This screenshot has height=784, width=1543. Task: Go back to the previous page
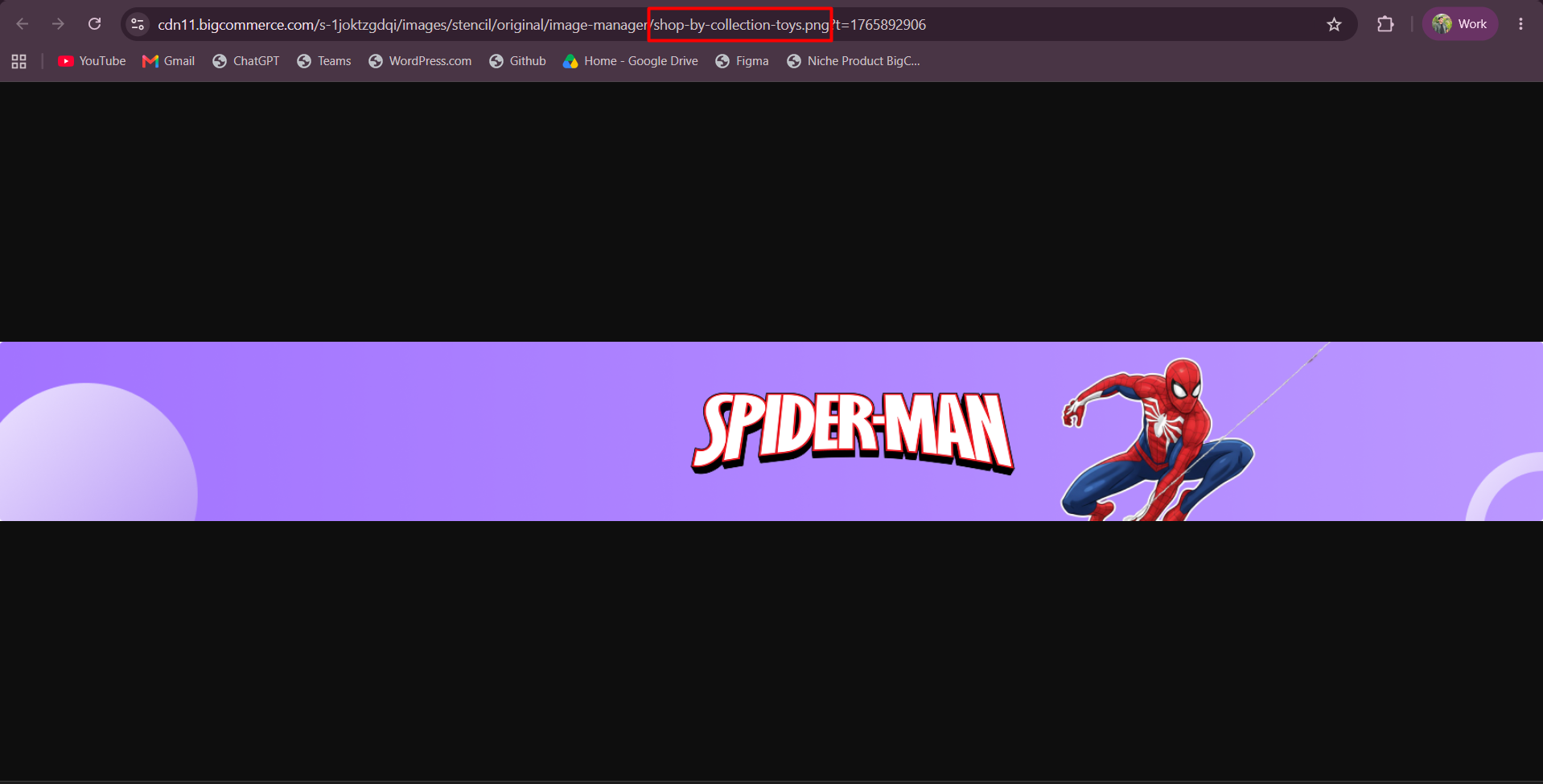pyautogui.click(x=23, y=24)
